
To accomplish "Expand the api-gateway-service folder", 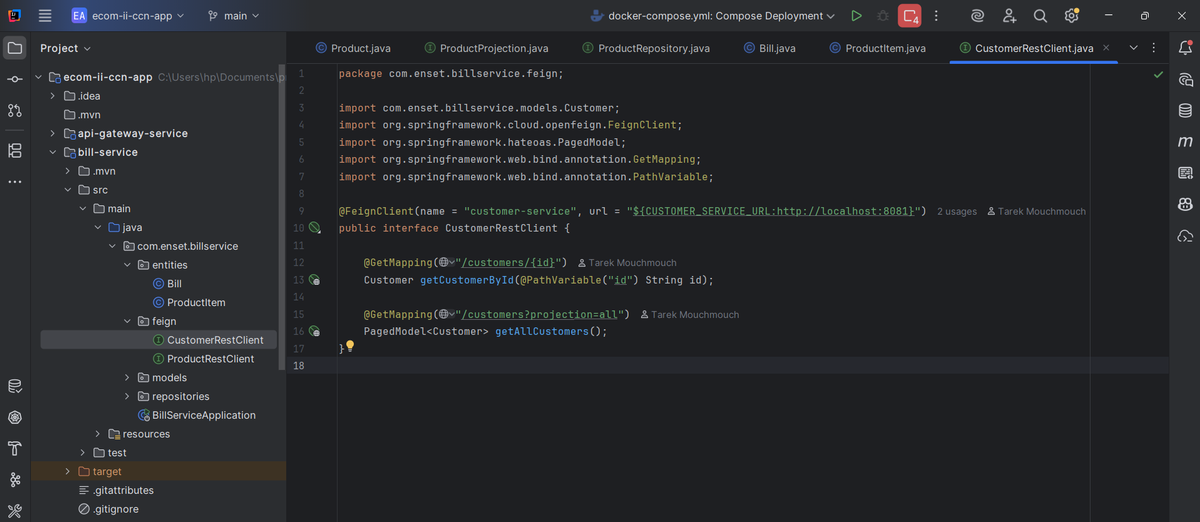I will (x=52, y=133).
